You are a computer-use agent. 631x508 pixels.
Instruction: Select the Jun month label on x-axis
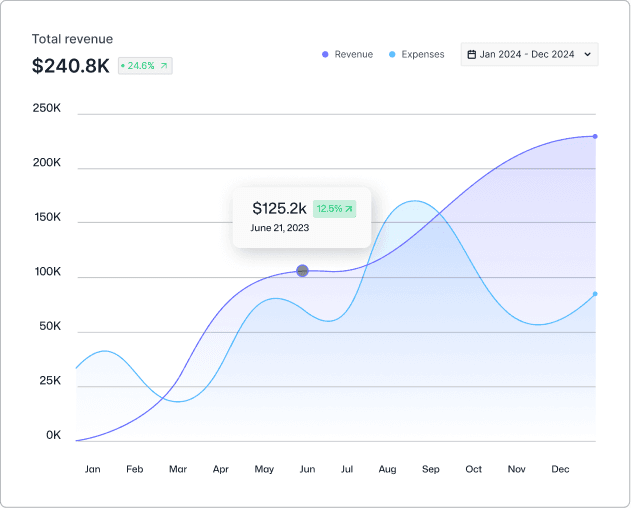[x=307, y=469]
